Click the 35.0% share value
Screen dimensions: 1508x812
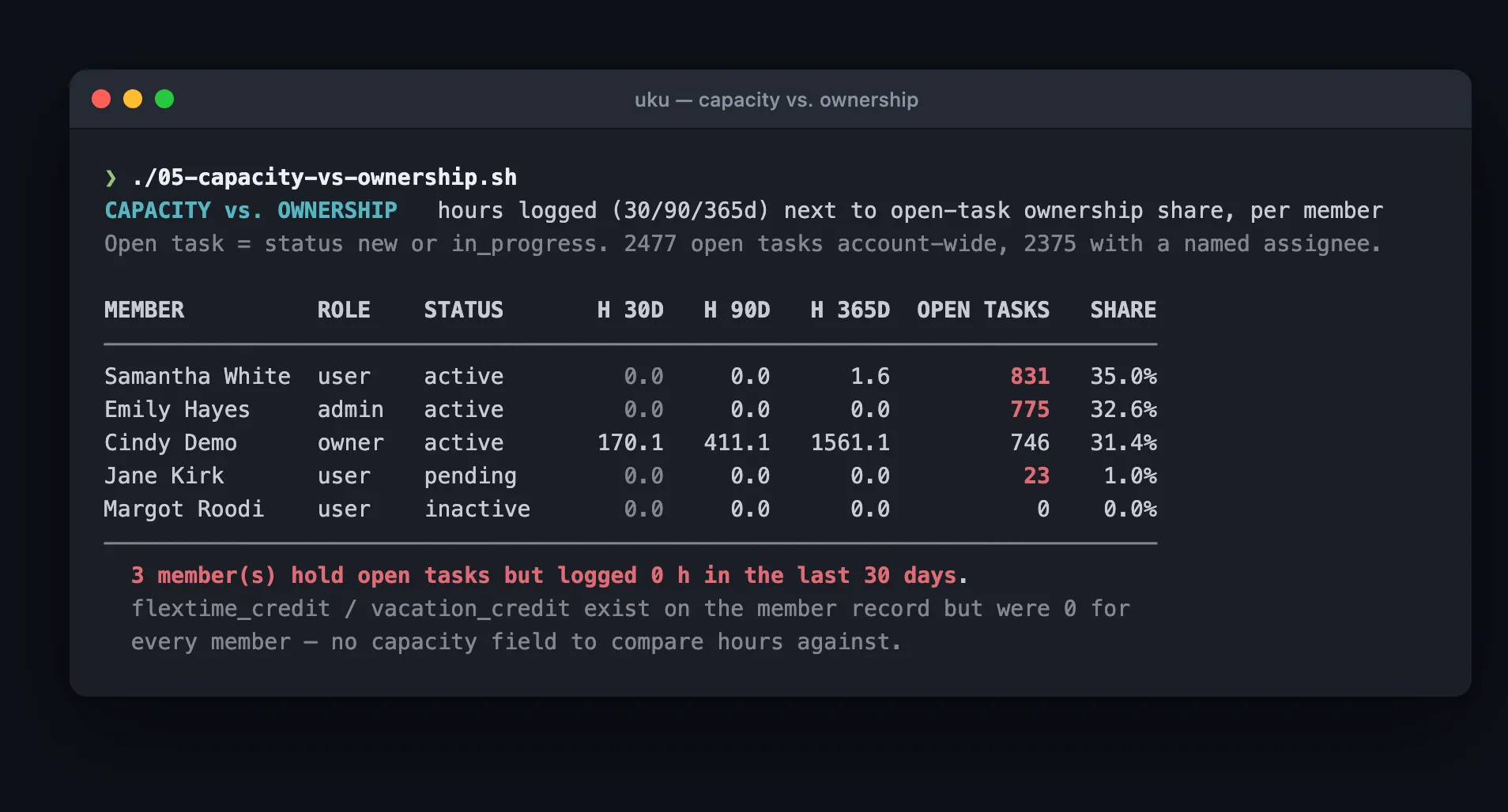[1123, 376]
